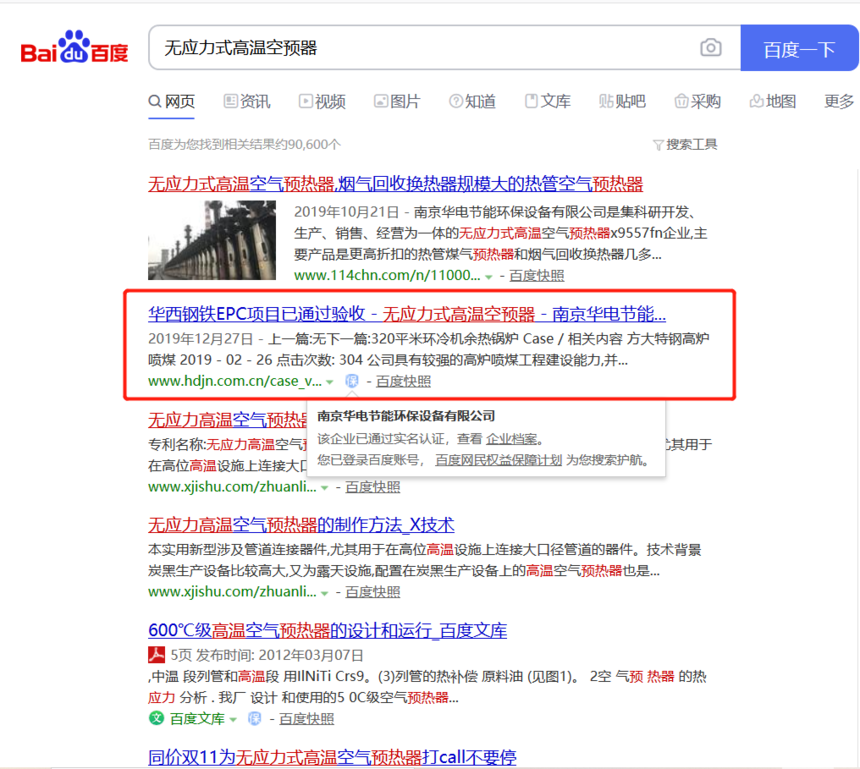Open first www.xjishu.com/zhuanli result URL
Image resolution: width=860 pixels, height=769 pixels.
pos(232,487)
